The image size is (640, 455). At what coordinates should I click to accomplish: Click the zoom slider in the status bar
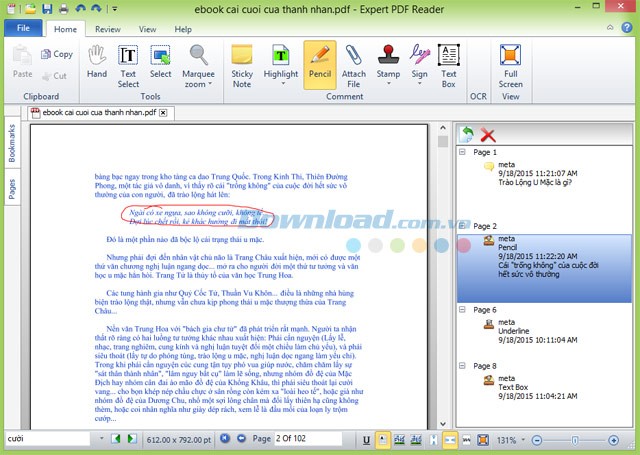(574, 439)
